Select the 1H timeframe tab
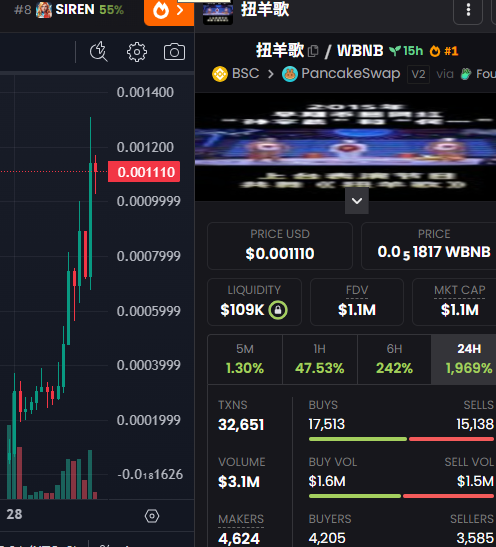This screenshot has width=496, height=547. click(320, 359)
